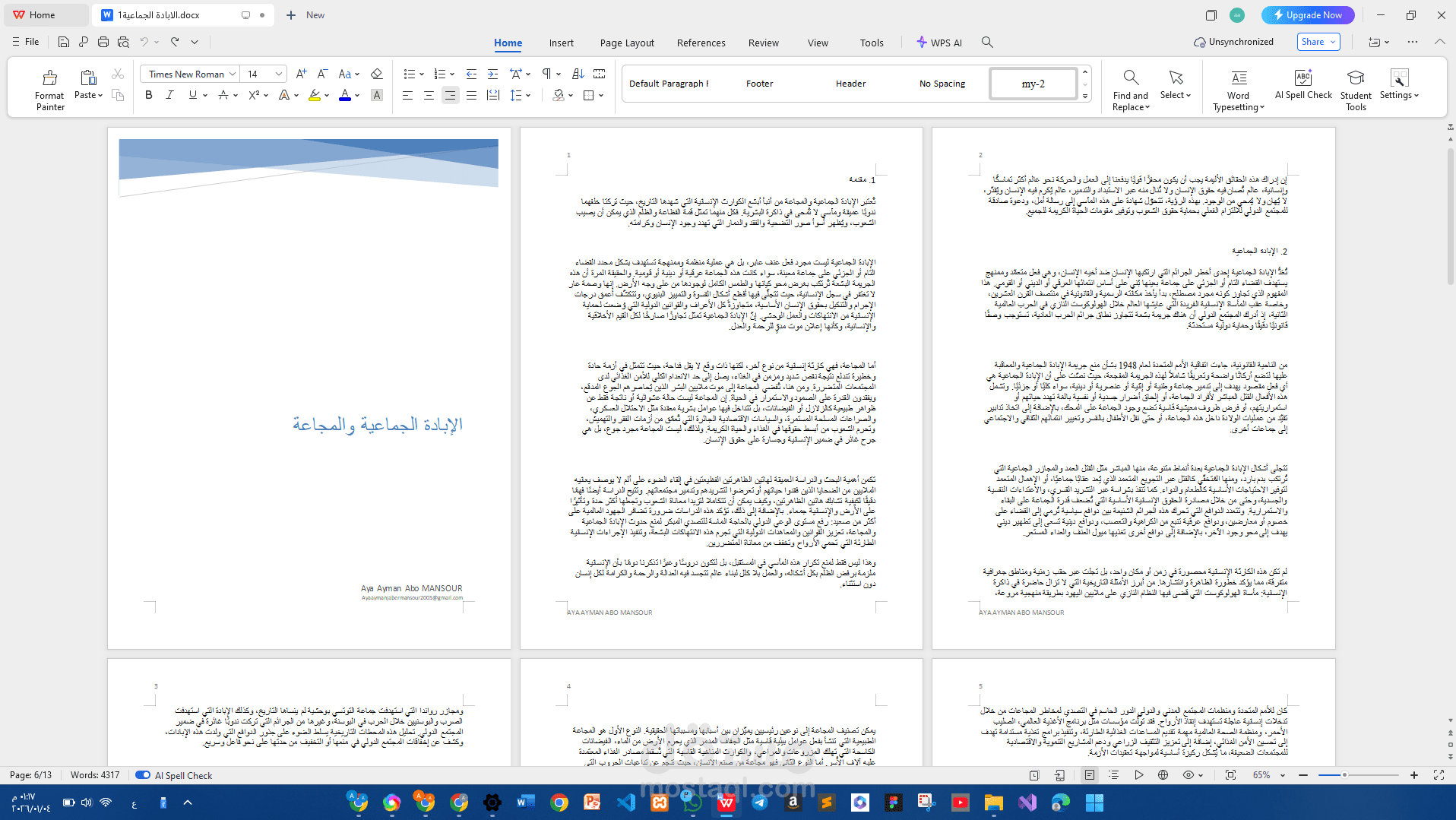Increase paragraph indent

pos(492,74)
